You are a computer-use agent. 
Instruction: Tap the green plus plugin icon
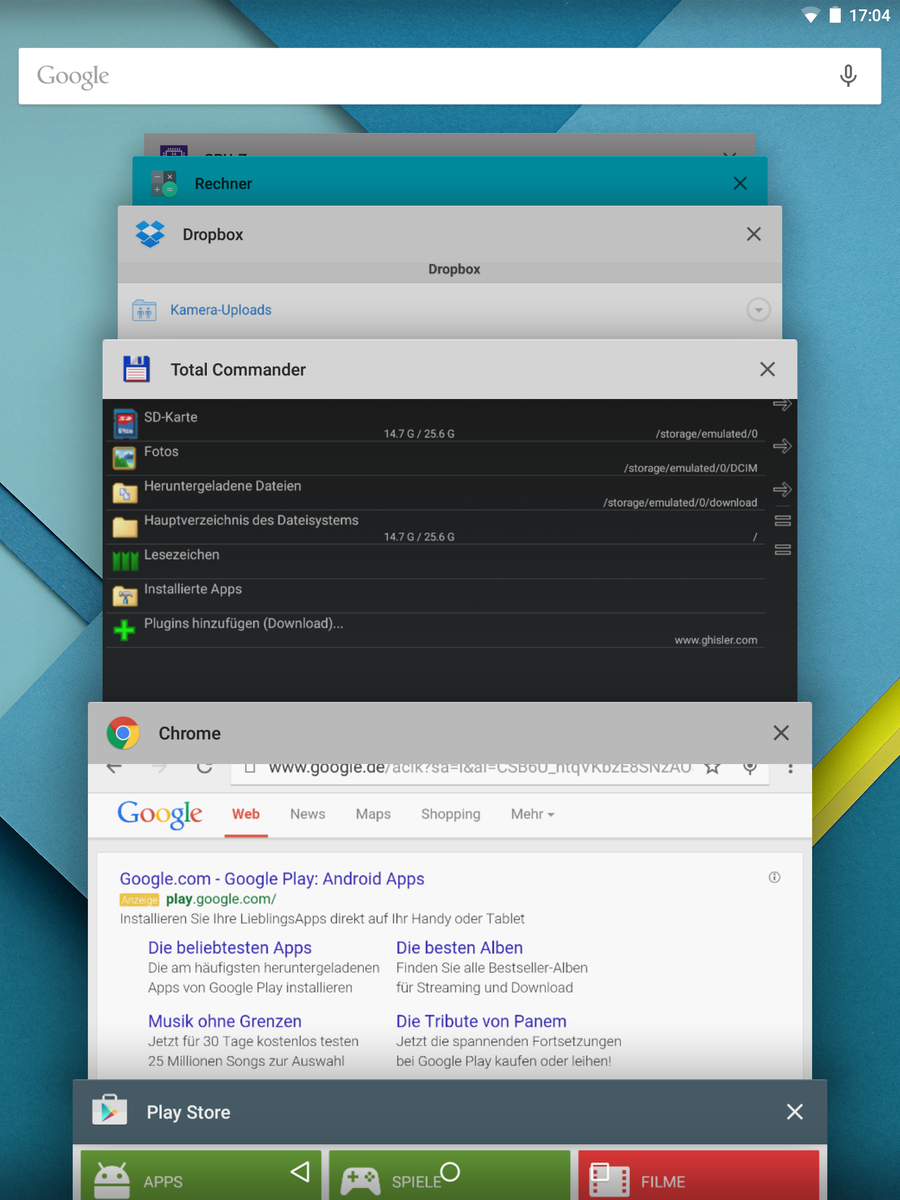click(125, 630)
